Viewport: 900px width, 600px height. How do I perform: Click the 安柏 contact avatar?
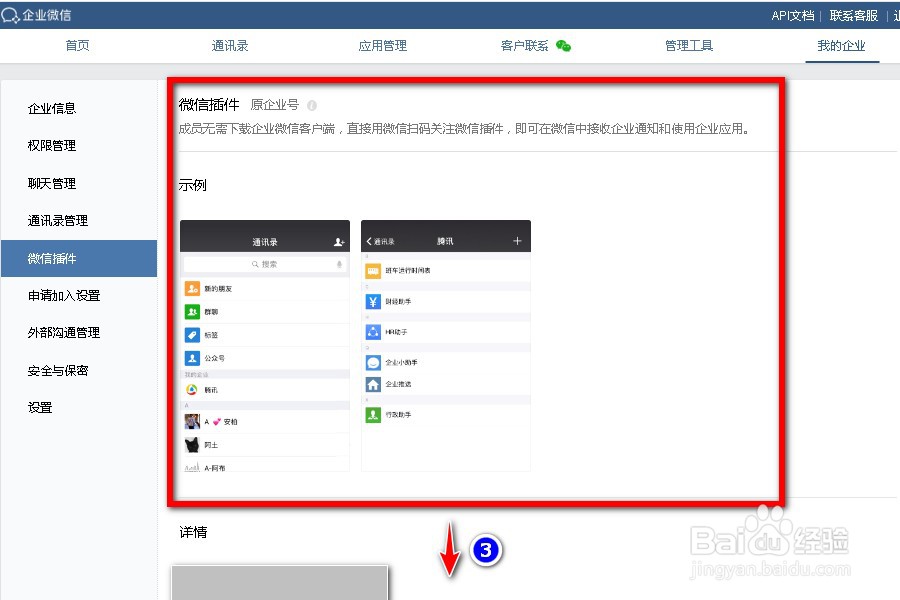point(192,421)
